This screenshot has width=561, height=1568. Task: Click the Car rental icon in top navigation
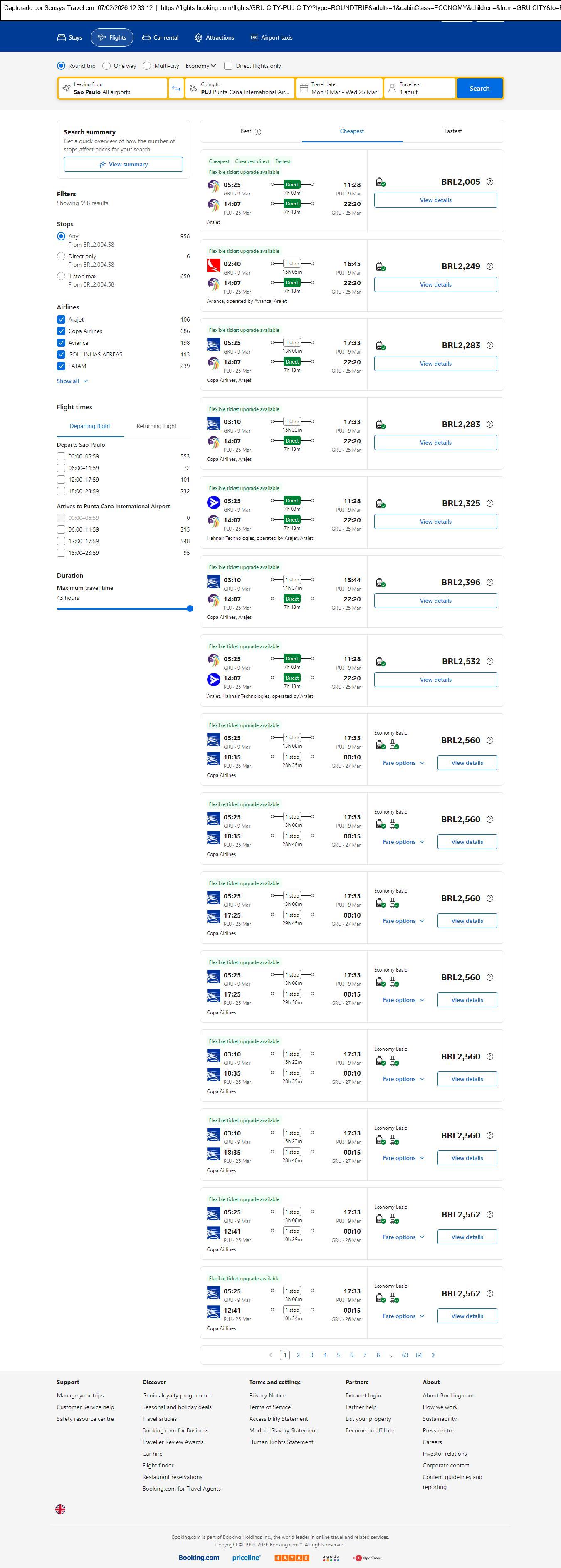146,38
